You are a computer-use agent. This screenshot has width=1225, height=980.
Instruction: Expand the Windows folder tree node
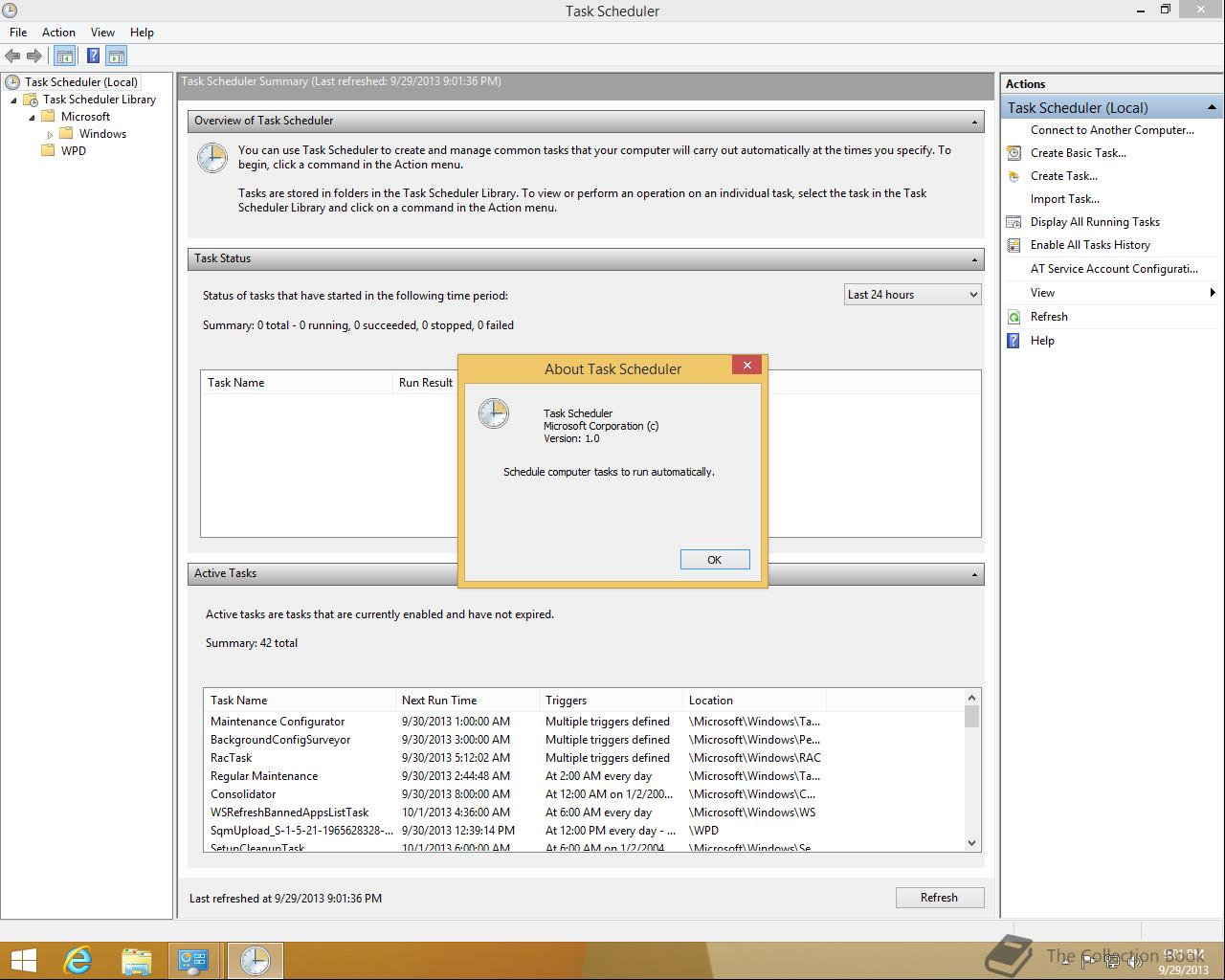50,134
